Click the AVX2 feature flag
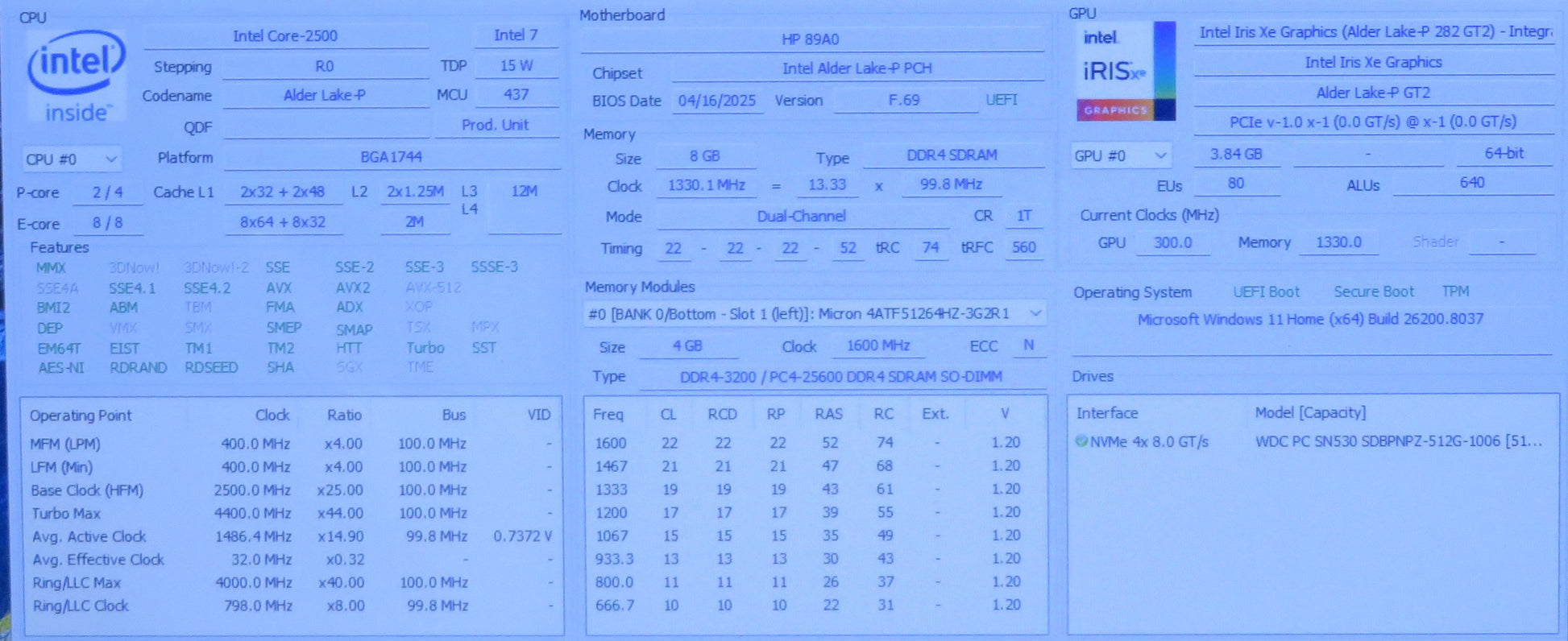This screenshot has width=1568, height=641. click(x=353, y=287)
